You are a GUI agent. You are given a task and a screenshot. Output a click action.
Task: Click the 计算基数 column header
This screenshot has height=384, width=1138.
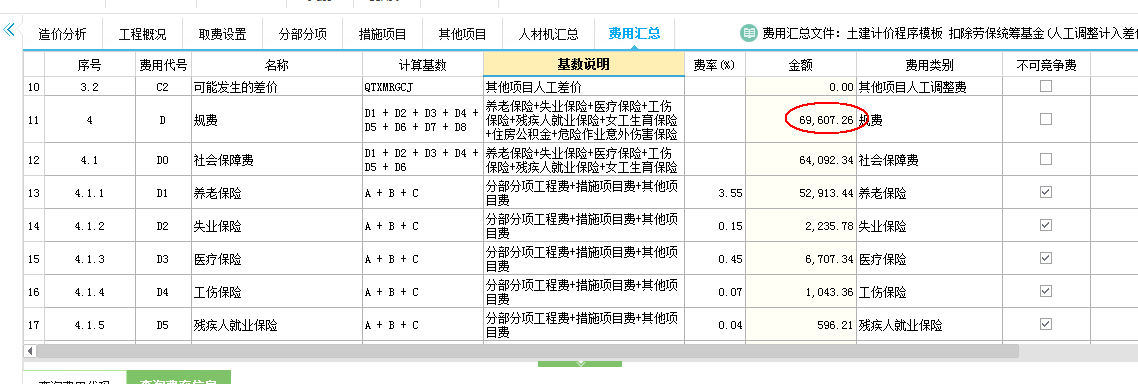pyautogui.click(x=422, y=65)
